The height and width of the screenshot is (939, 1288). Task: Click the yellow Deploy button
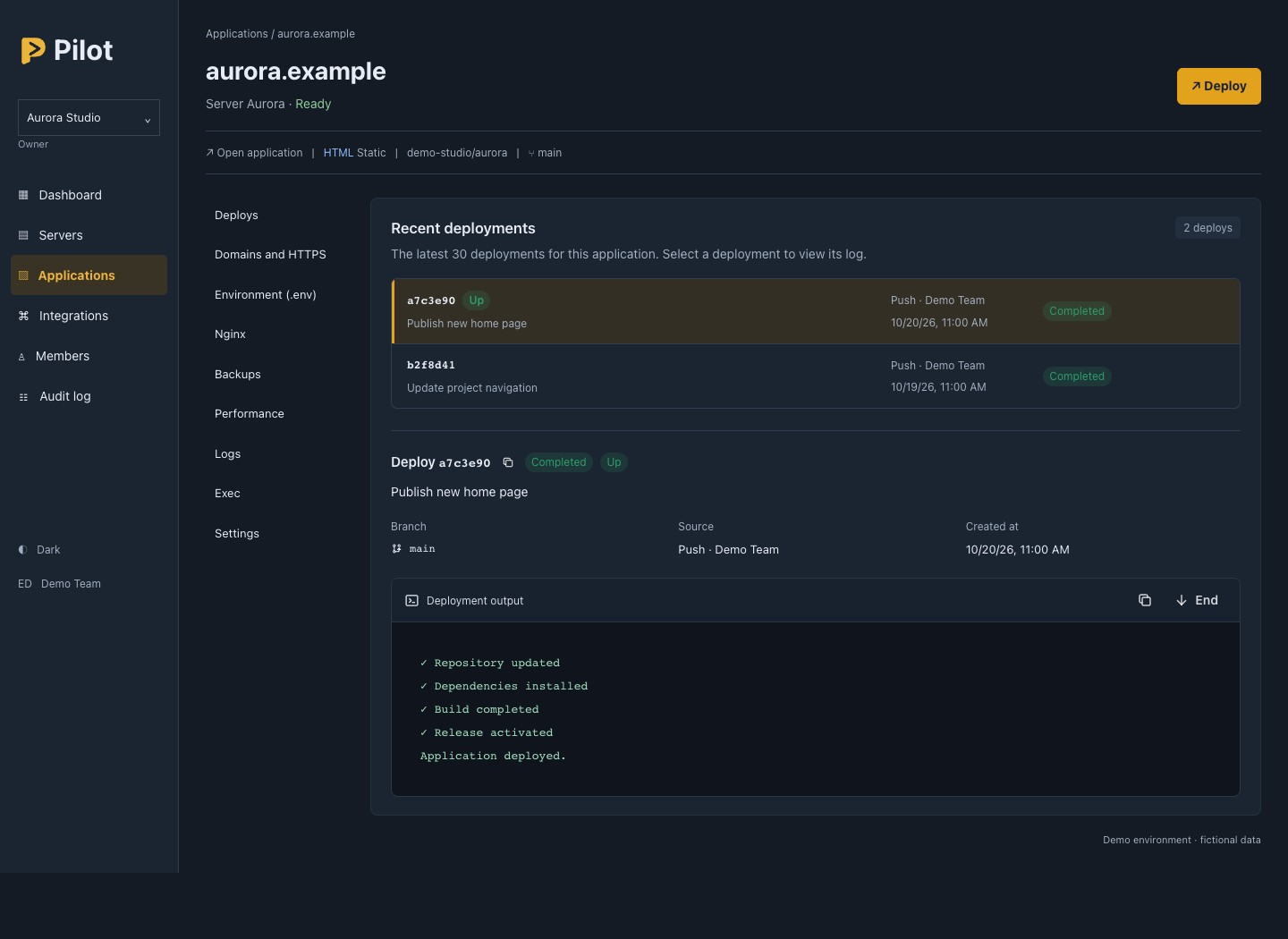pyautogui.click(x=1219, y=86)
